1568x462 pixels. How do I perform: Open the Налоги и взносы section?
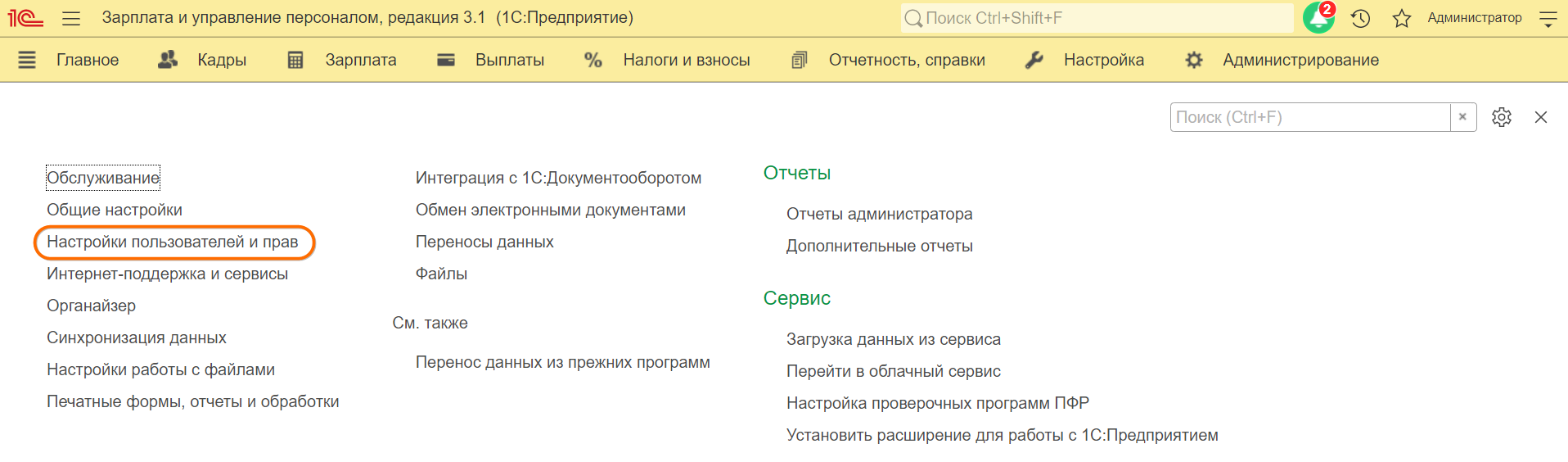click(x=687, y=60)
